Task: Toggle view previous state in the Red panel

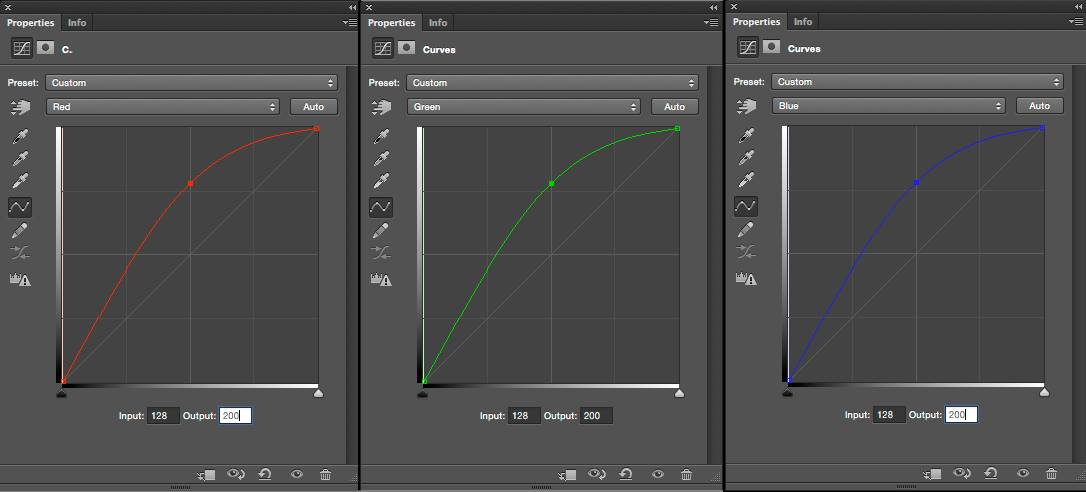Action: pos(236,475)
